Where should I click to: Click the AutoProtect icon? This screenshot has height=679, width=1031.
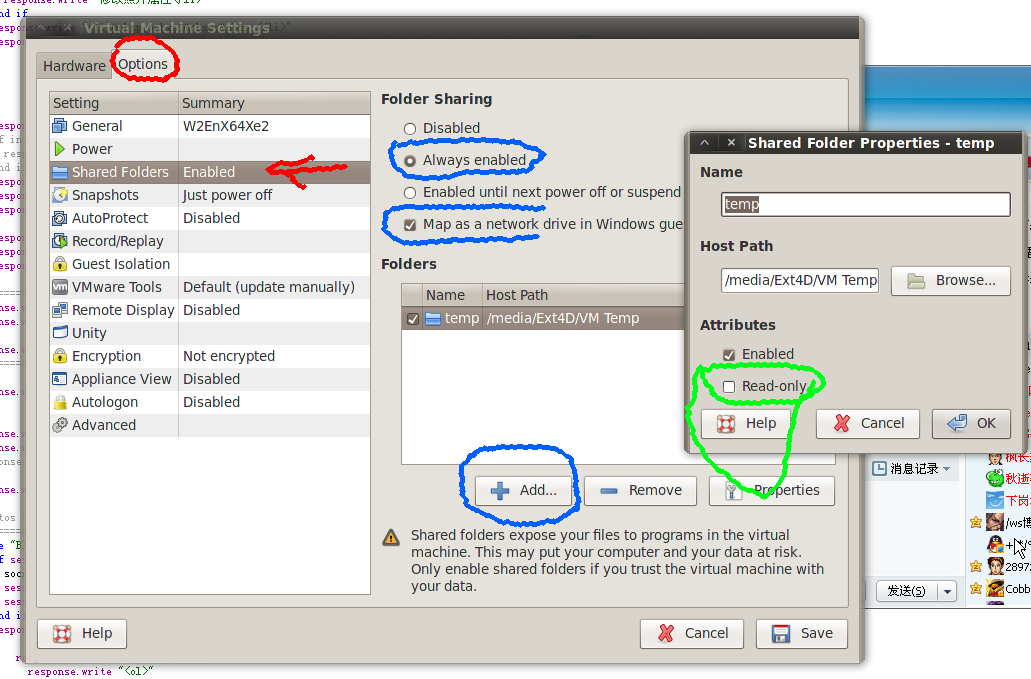[60, 218]
